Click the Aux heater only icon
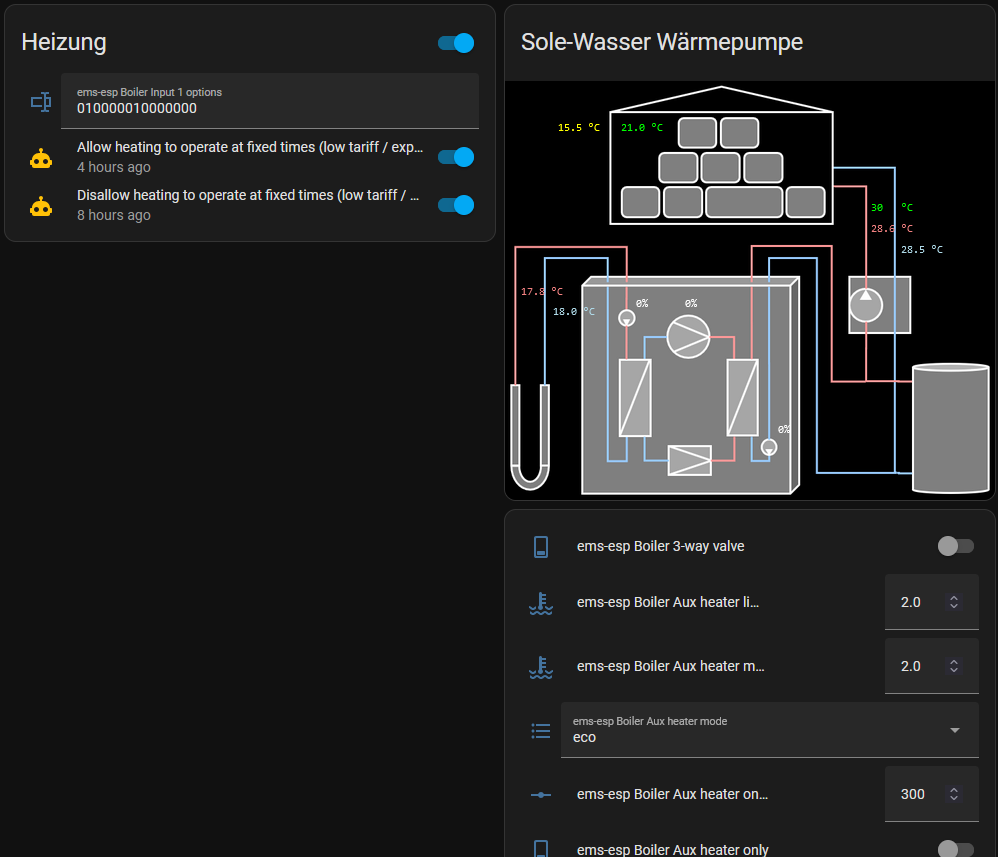Image resolution: width=998 pixels, height=857 pixels. [x=541, y=849]
